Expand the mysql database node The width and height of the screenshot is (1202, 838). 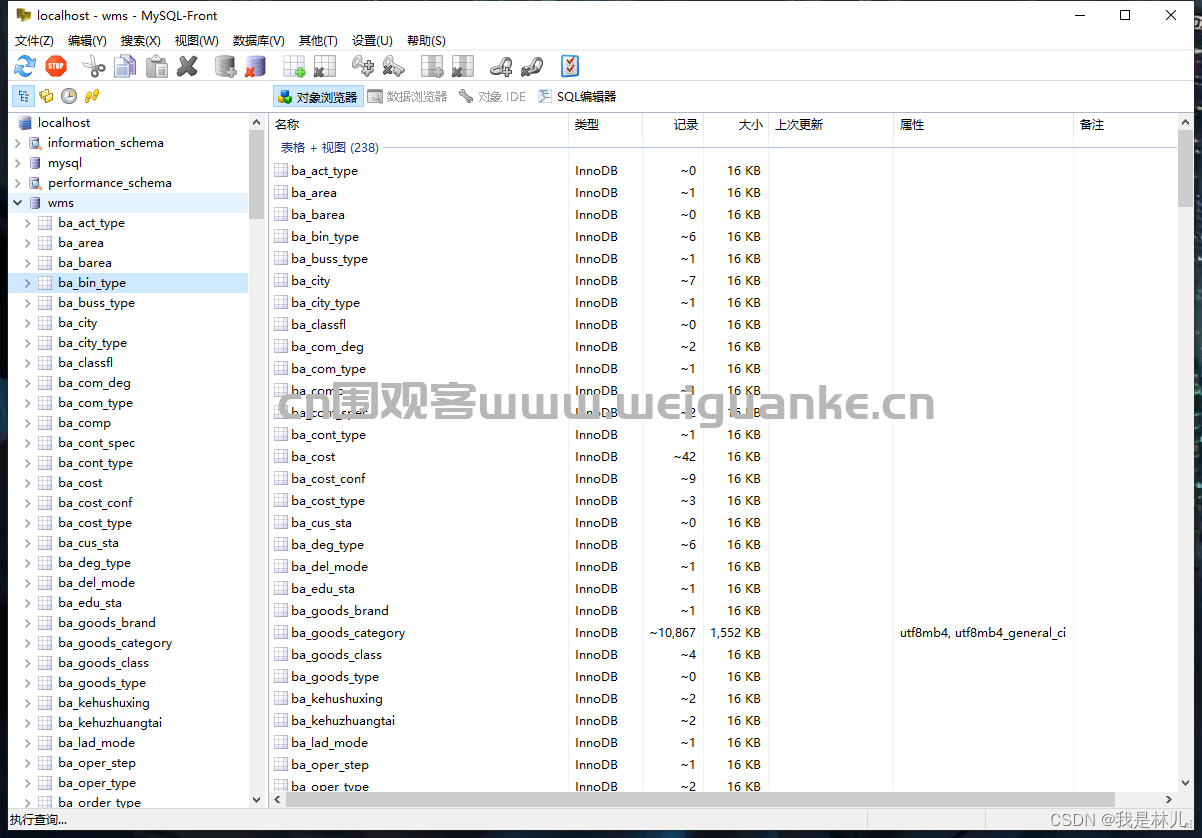pos(17,163)
